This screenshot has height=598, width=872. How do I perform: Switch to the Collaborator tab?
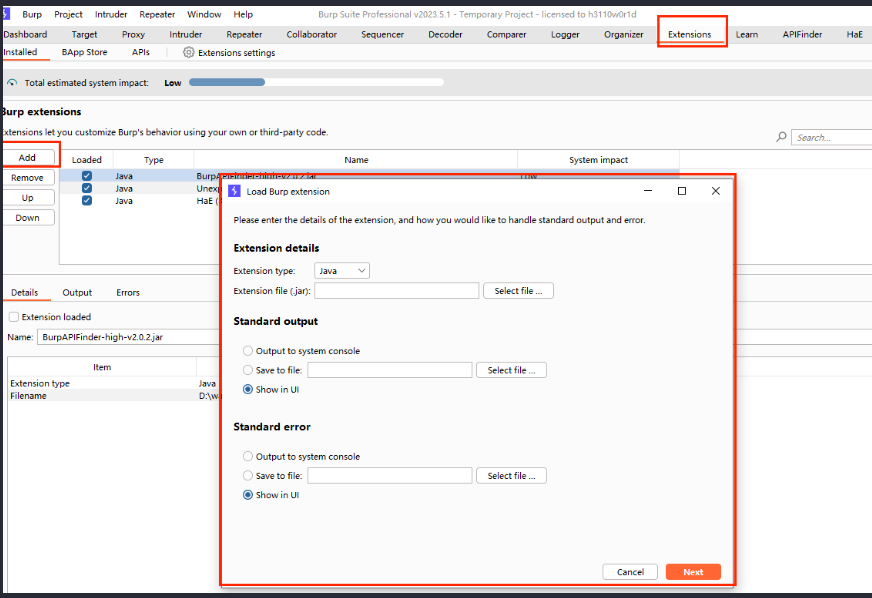pos(312,34)
